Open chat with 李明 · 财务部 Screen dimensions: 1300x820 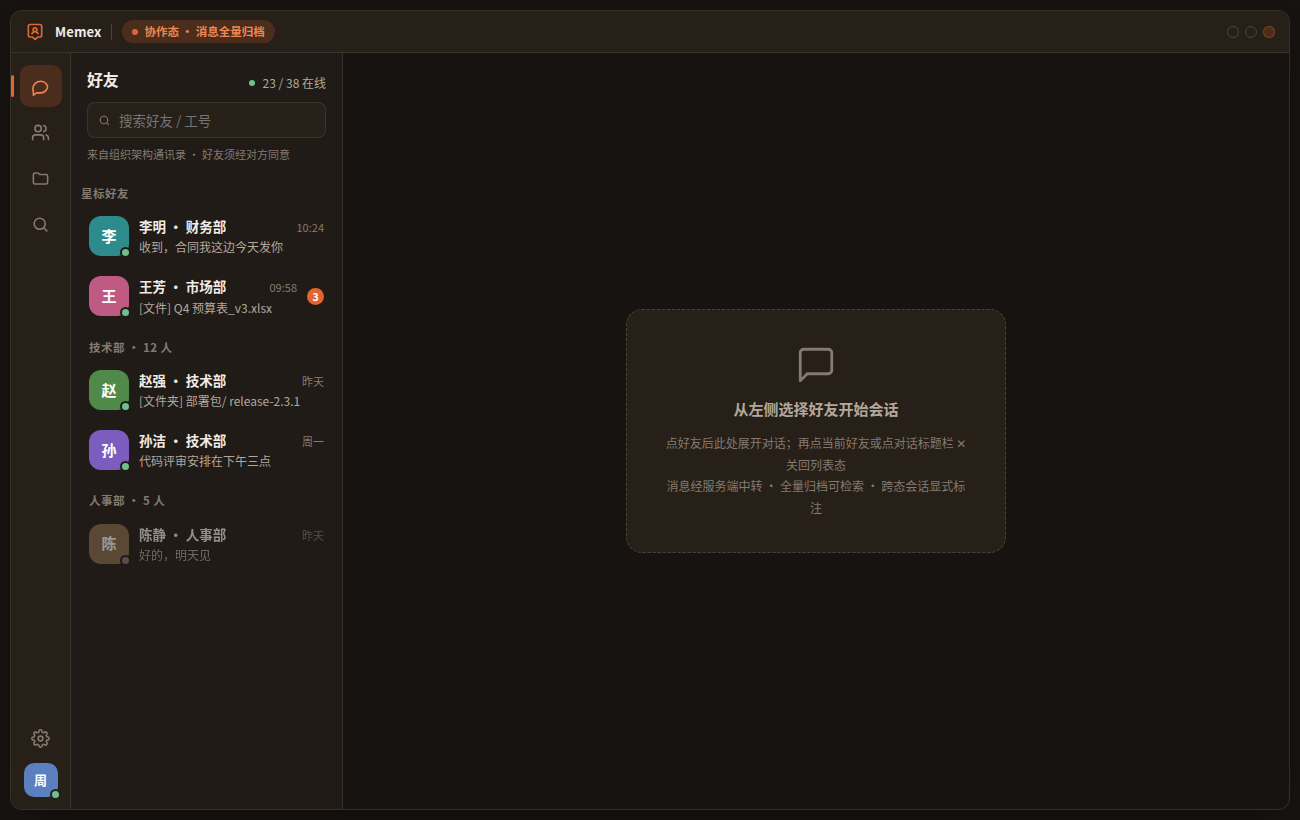(x=206, y=236)
